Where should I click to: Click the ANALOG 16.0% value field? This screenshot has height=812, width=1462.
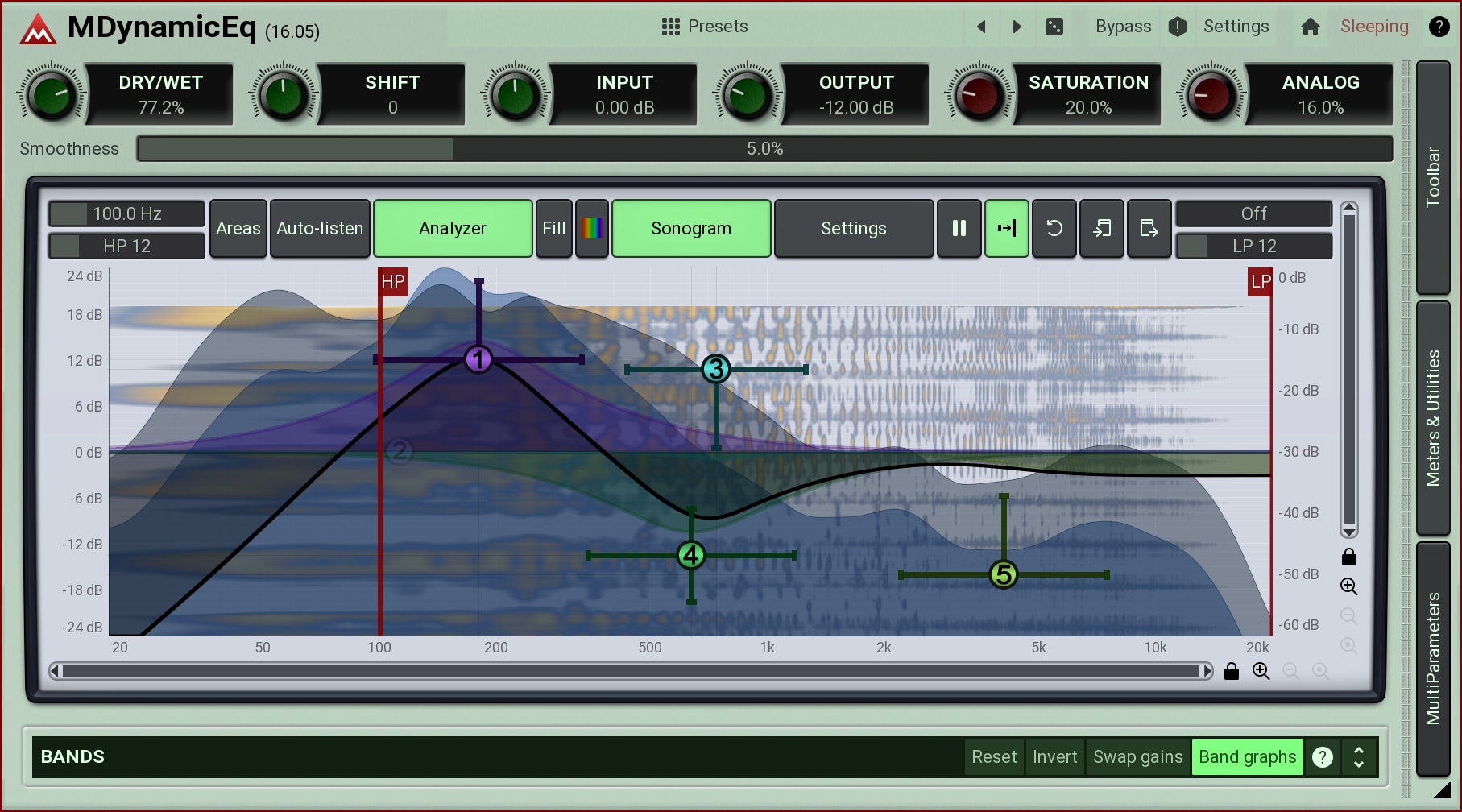[x=1320, y=107]
